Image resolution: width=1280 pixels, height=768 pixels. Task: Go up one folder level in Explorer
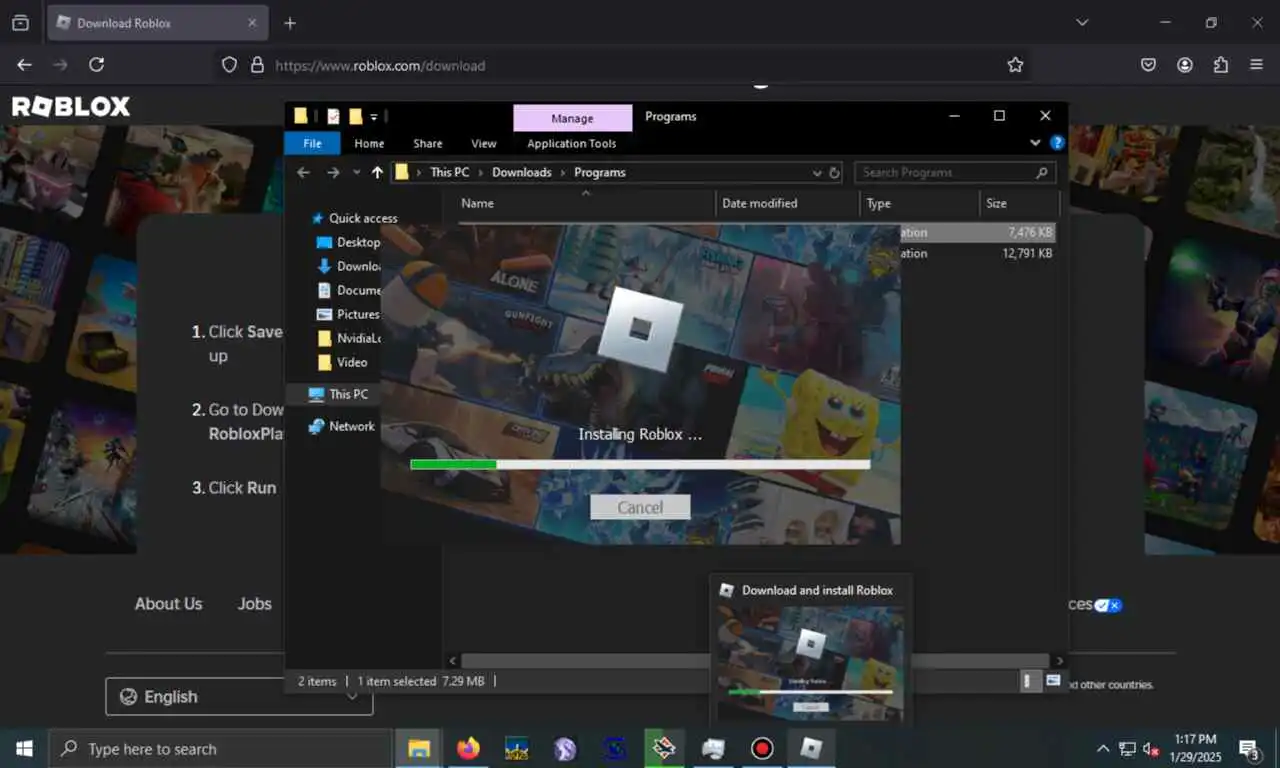tap(377, 172)
